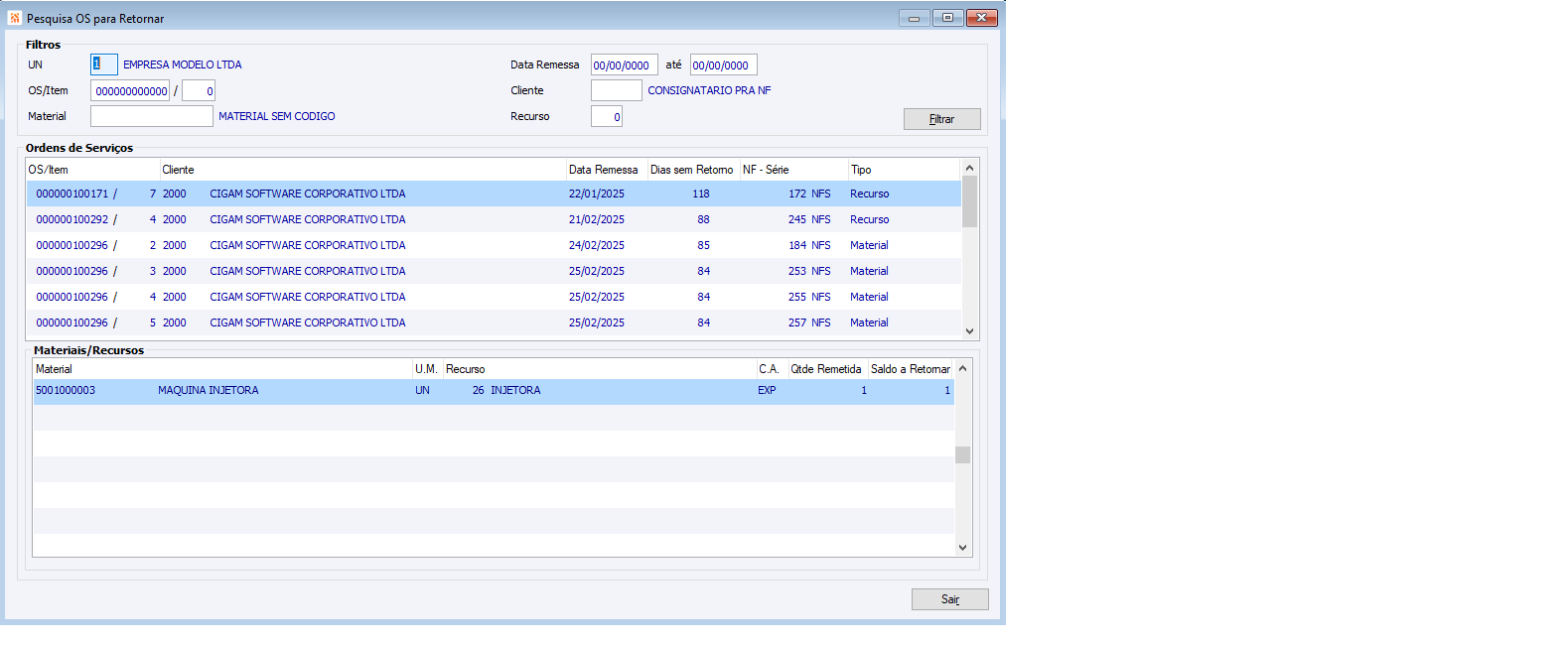Sort by NF - Série column header
Screen dimensions: 1568x645
(x=794, y=170)
